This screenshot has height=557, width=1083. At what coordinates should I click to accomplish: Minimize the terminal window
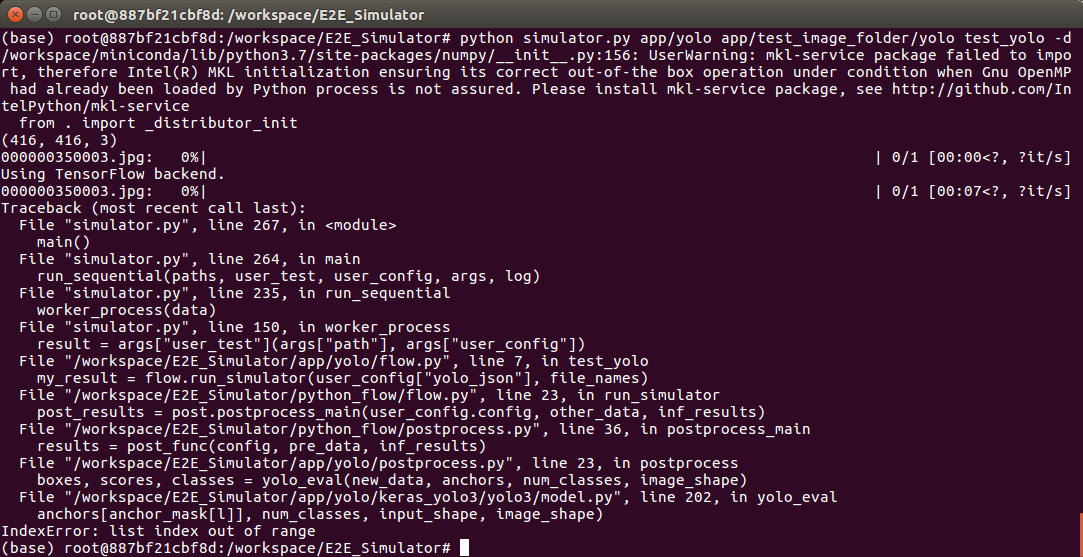(x=34, y=14)
